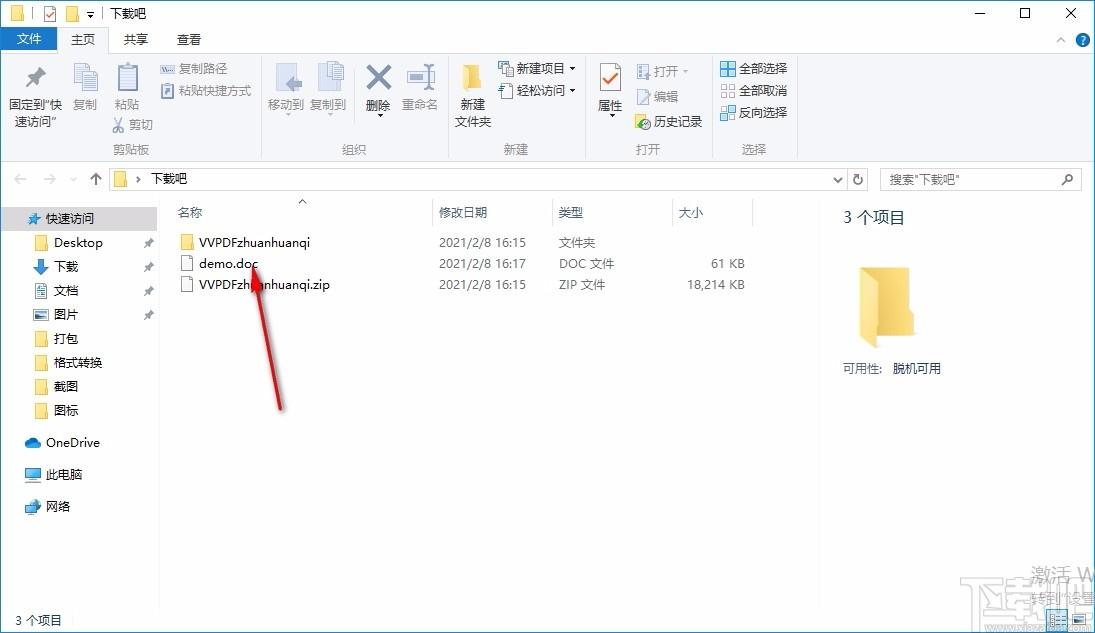Click the Pin to Quick access icon
The width and height of the screenshot is (1095, 633).
pyautogui.click(x=35, y=78)
